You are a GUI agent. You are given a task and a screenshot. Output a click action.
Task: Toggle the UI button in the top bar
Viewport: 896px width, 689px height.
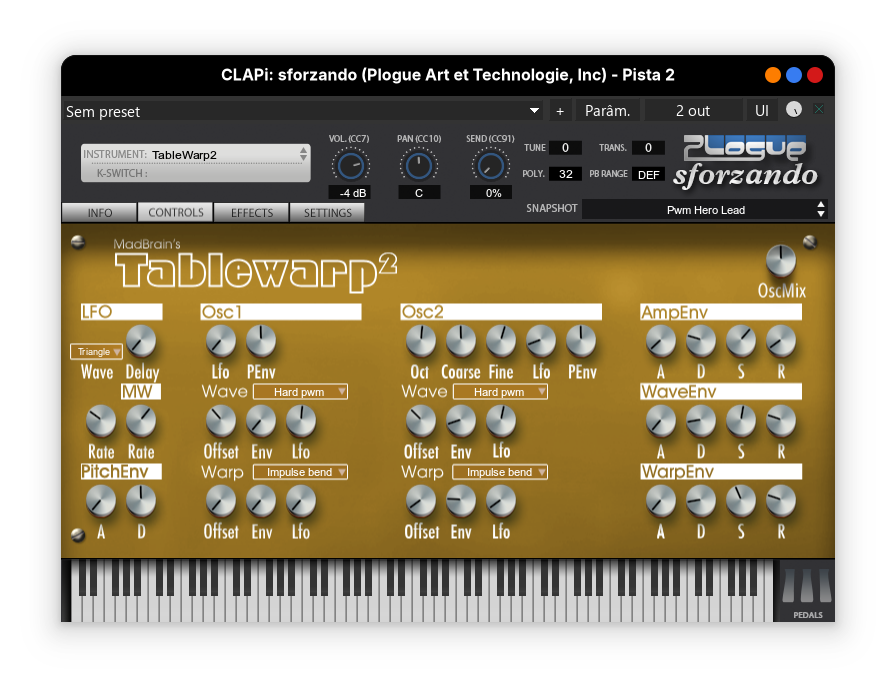click(762, 111)
